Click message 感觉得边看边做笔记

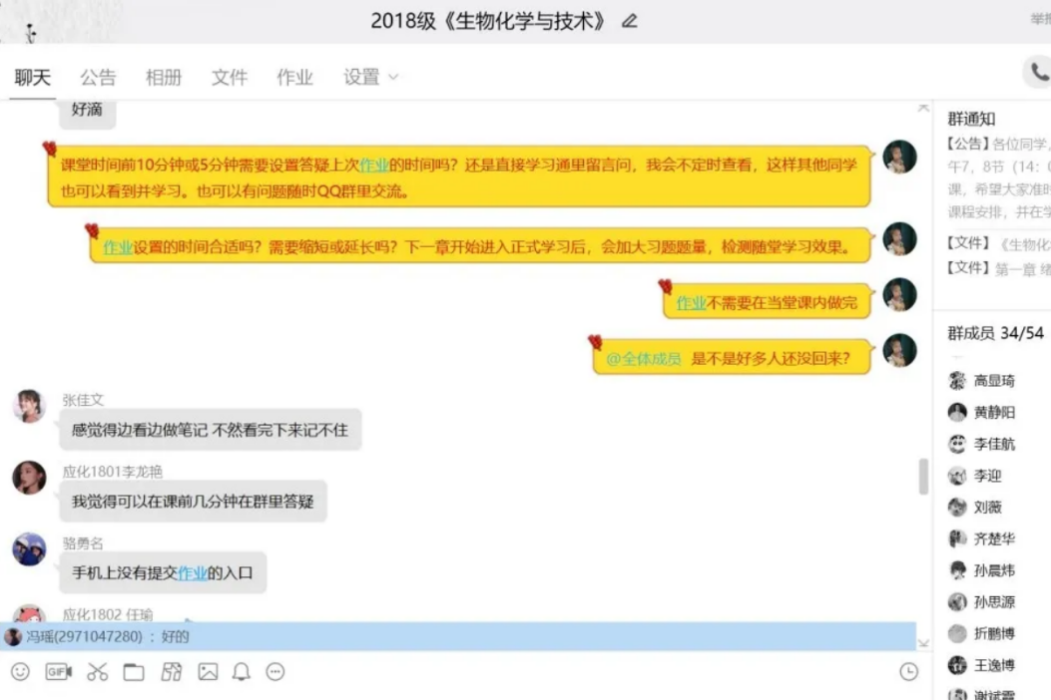coord(210,430)
